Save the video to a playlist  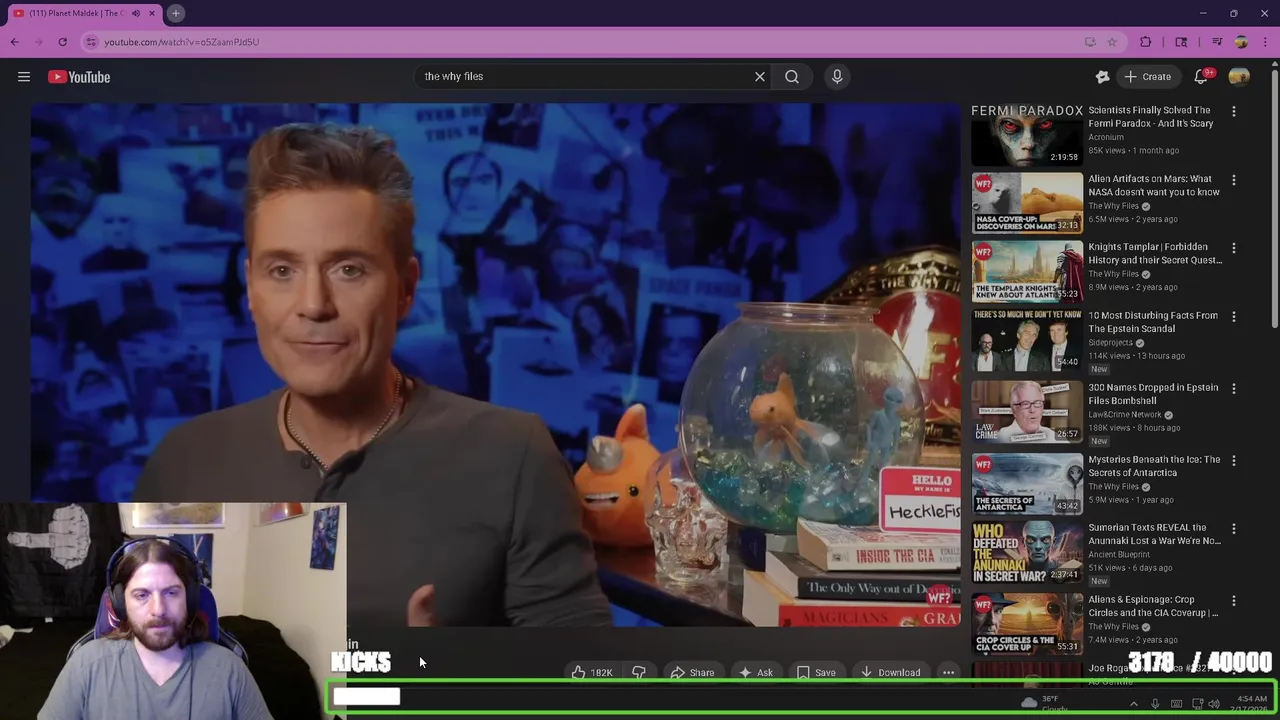[x=816, y=673]
